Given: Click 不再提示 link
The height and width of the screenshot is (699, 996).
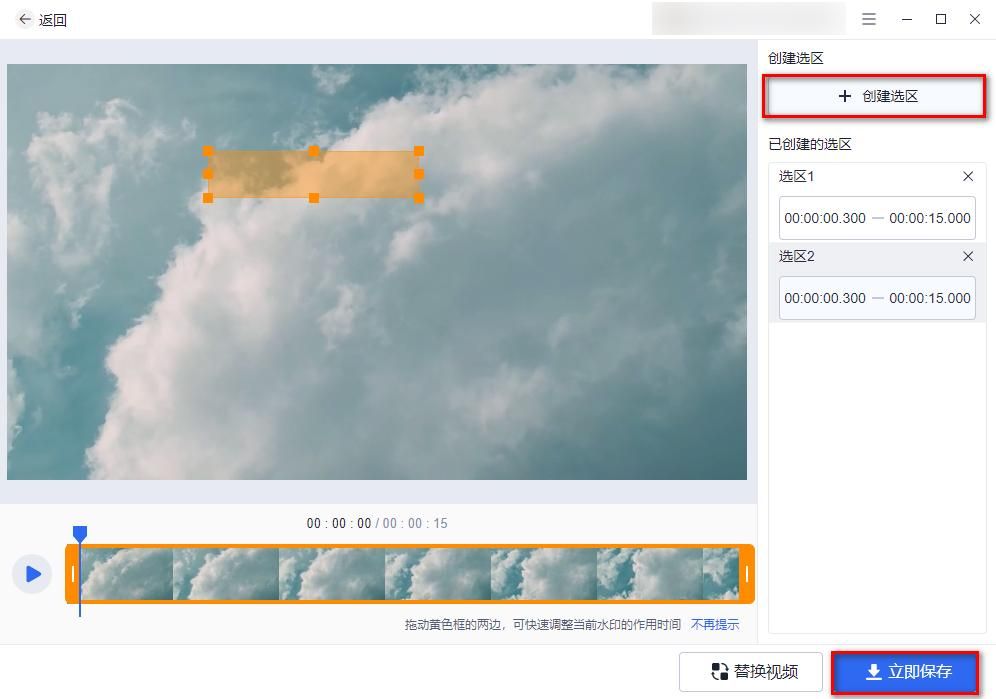Looking at the screenshot, I should [715, 625].
